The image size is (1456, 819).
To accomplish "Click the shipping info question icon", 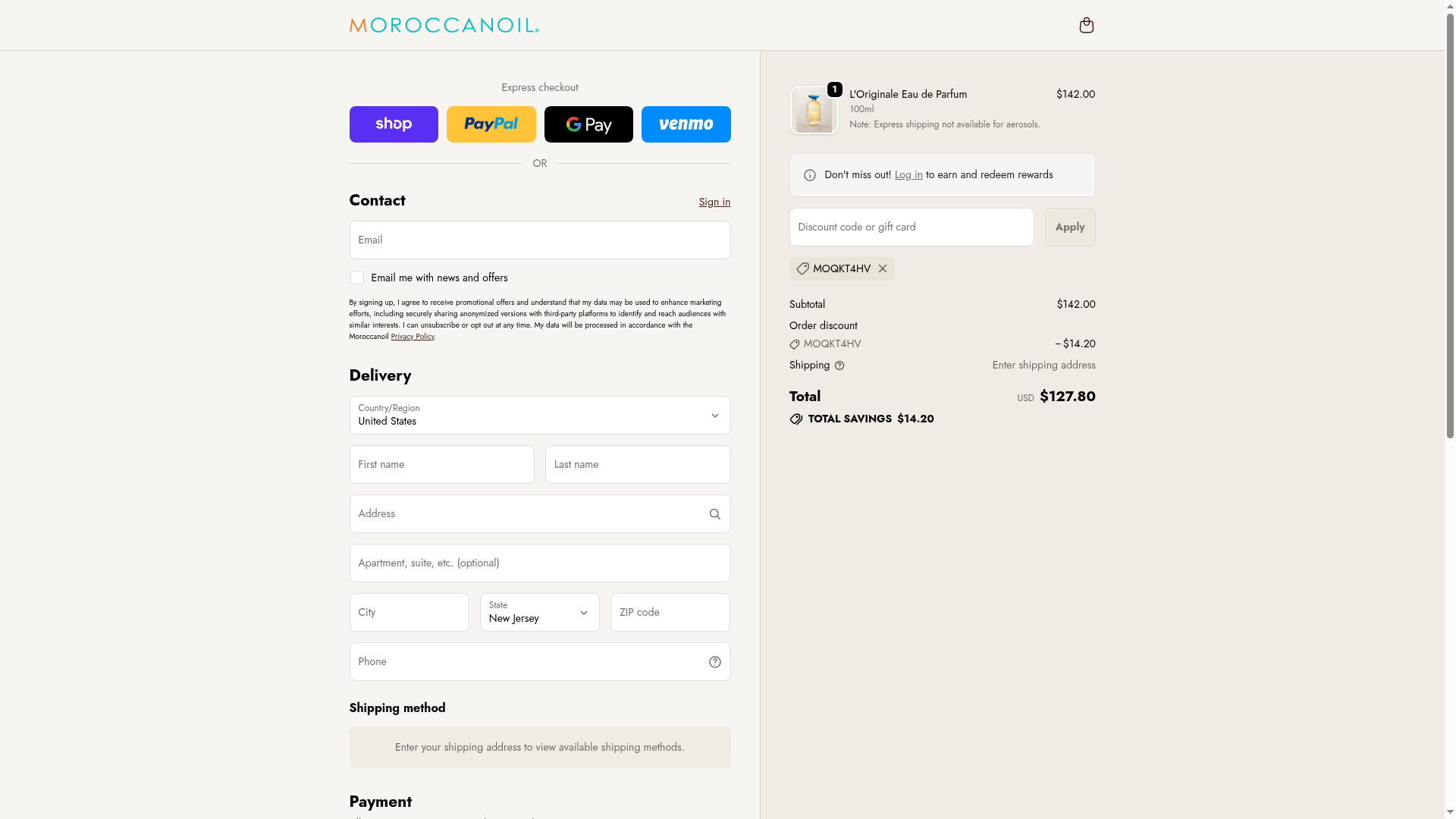I will (x=839, y=366).
